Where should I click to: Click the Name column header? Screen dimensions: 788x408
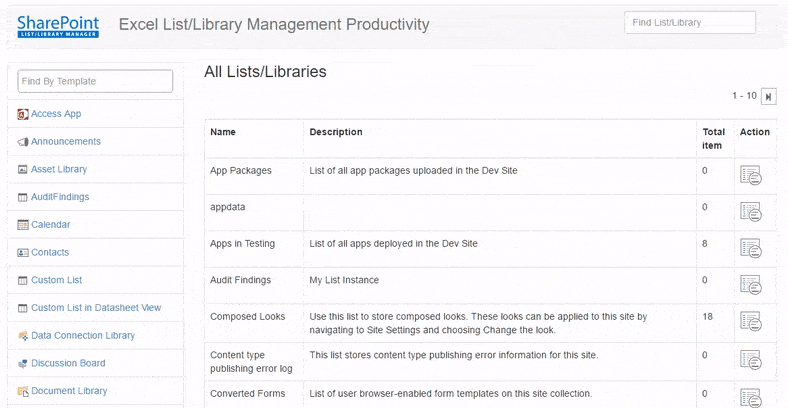coord(223,132)
